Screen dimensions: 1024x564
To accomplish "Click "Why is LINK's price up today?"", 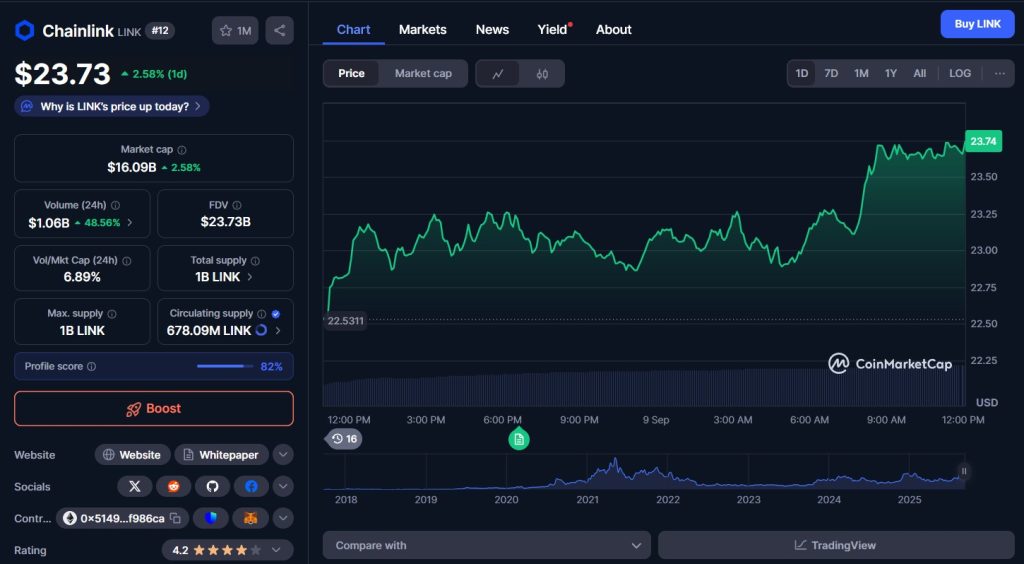I will (x=112, y=107).
